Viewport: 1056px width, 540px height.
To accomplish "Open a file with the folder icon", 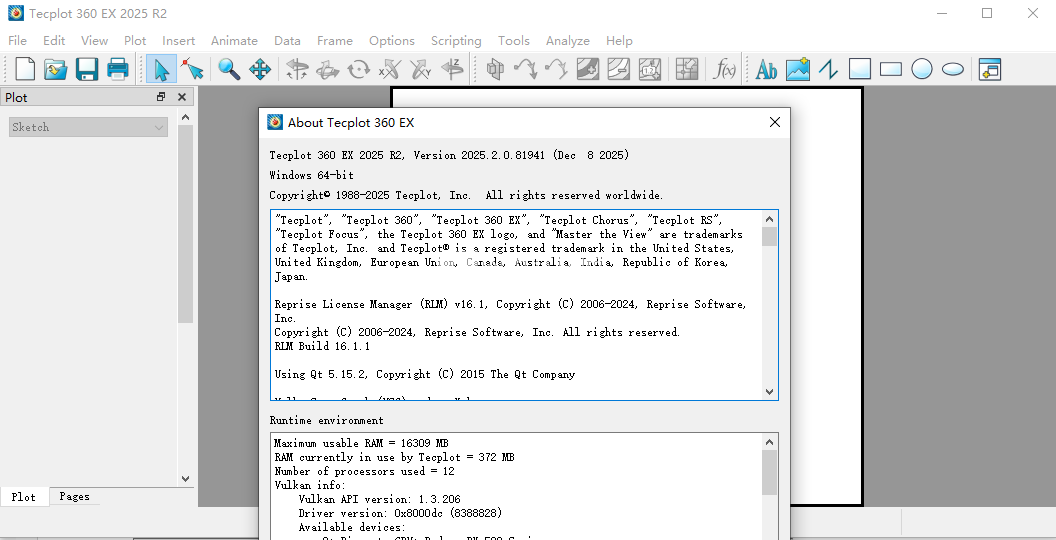I will (55, 69).
